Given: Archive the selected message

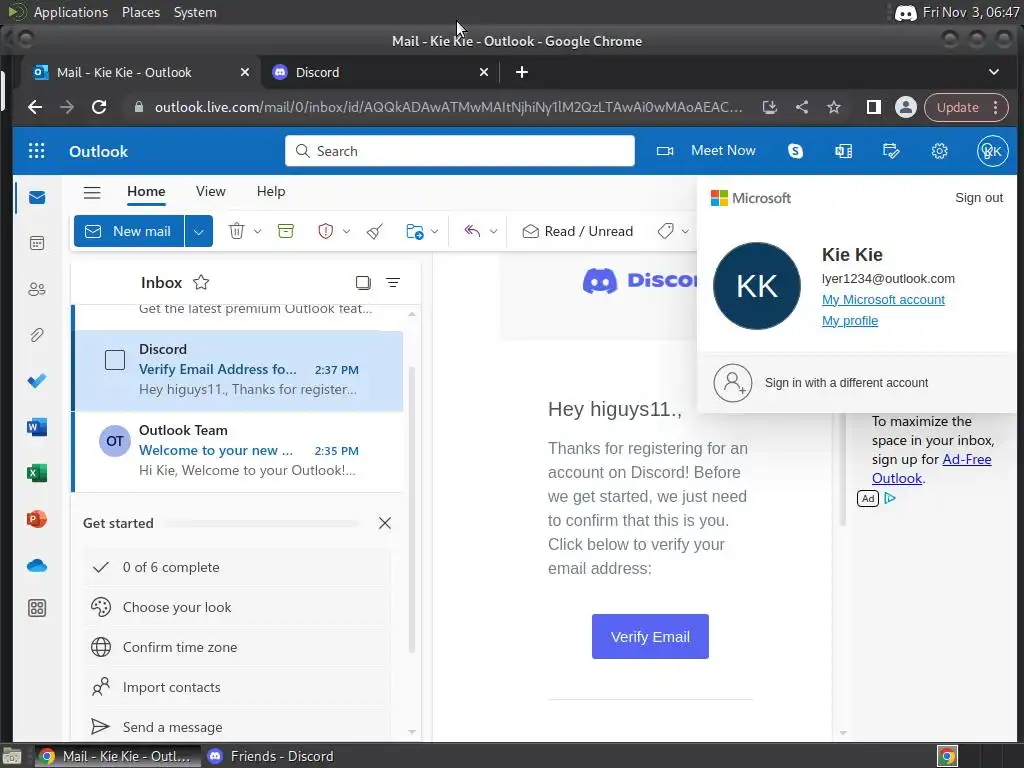Looking at the screenshot, I should coord(285,231).
